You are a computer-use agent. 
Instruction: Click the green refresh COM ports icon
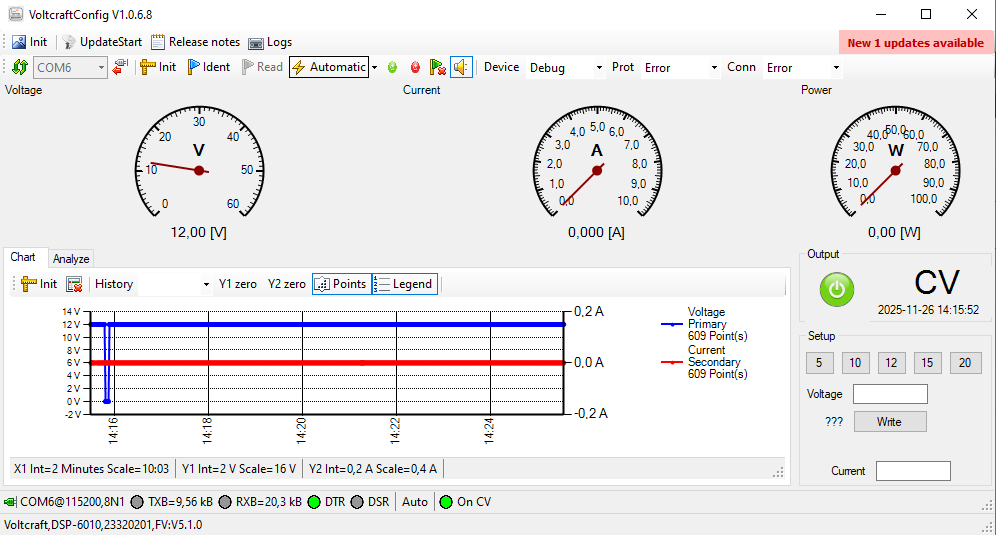[x=20, y=67]
